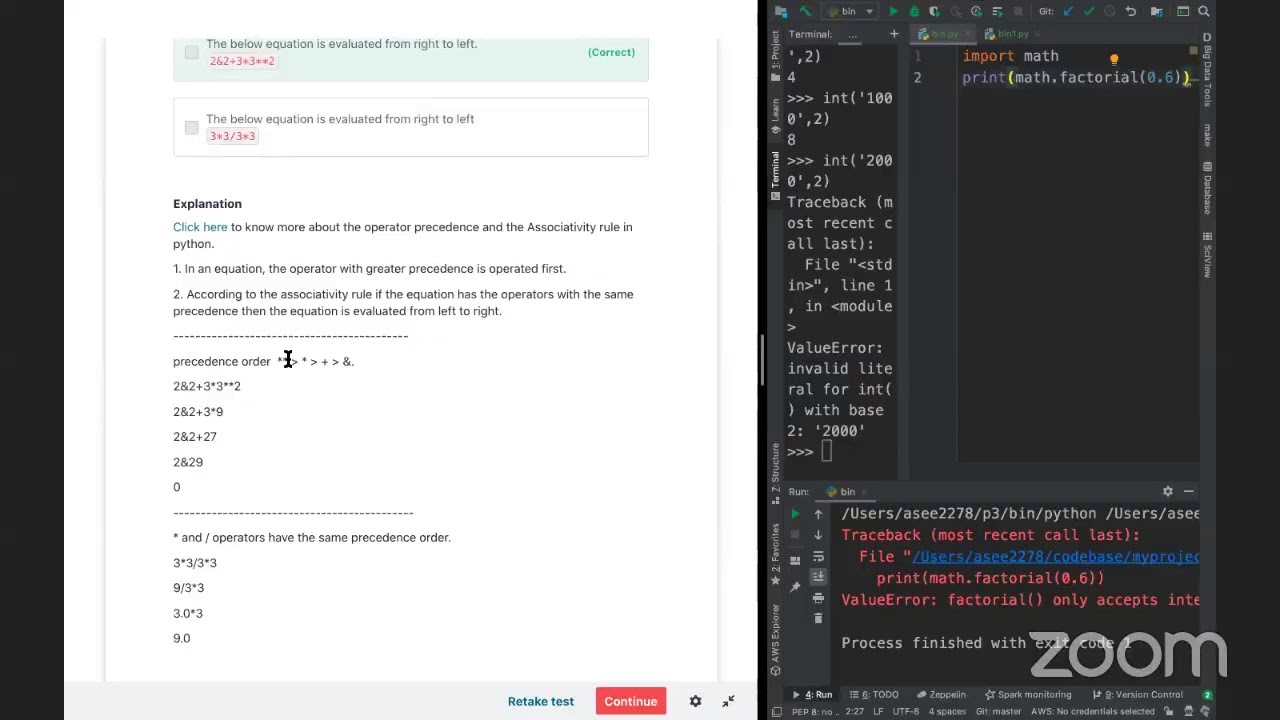Click Git Update Project arrow icon
The width and height of the screenshot is (1280, 720).
click(1068, 11)
